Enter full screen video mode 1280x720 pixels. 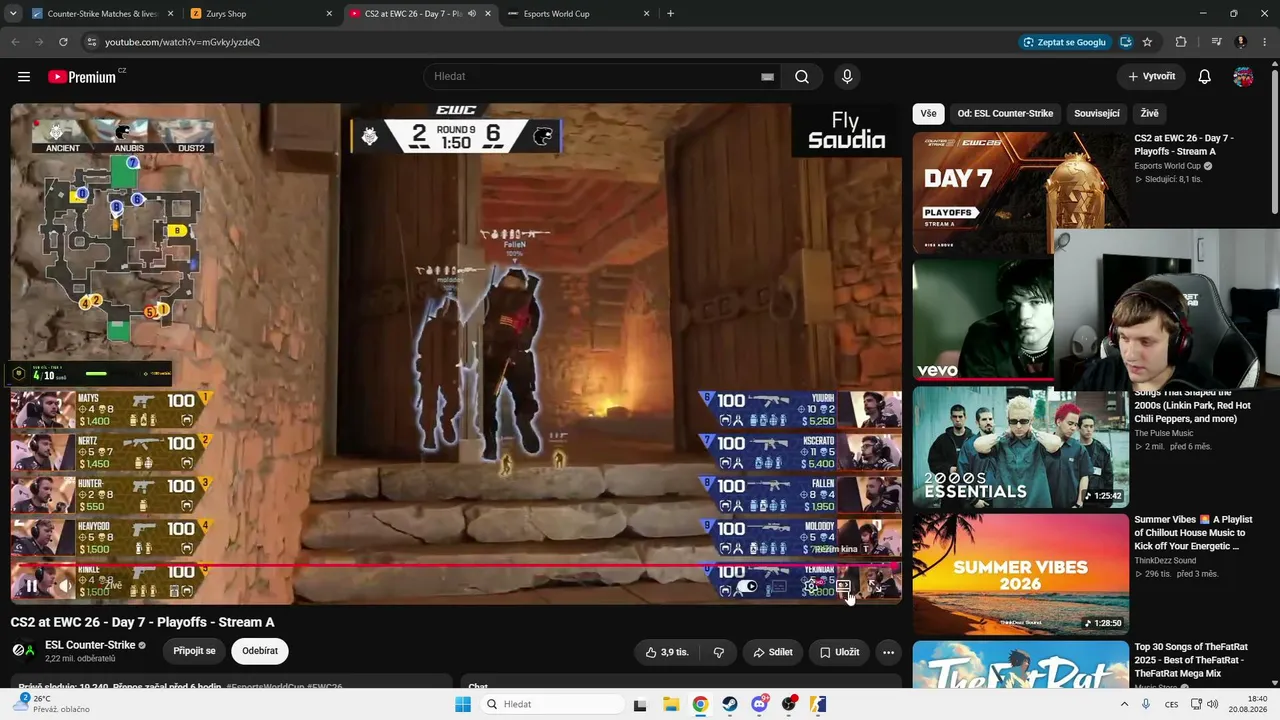click(876, 587)
